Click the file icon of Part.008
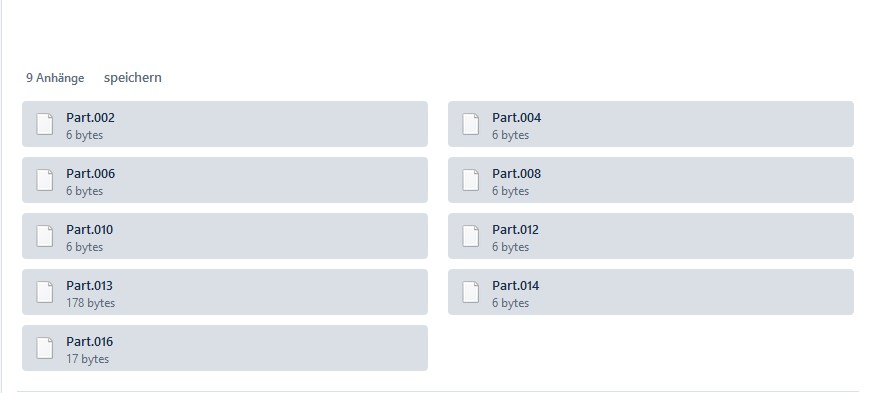The width and height of the screenshot is (870, 393). [471, 180]
